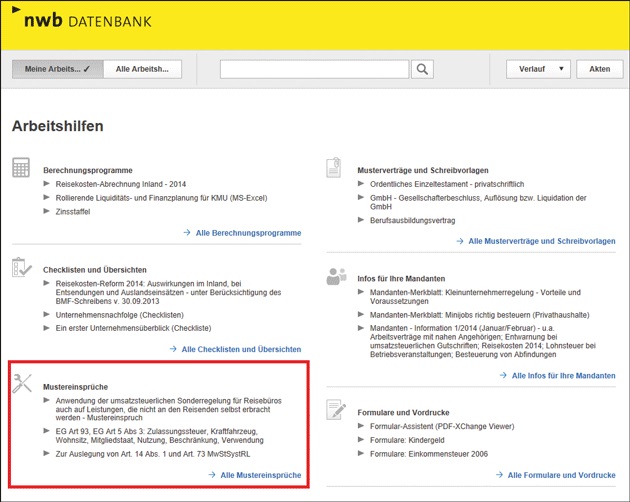This screenshot has height=502, width=630.
Task: Click the people icon beside Infos für Ihre Mandanten
Action: (336, 276)
